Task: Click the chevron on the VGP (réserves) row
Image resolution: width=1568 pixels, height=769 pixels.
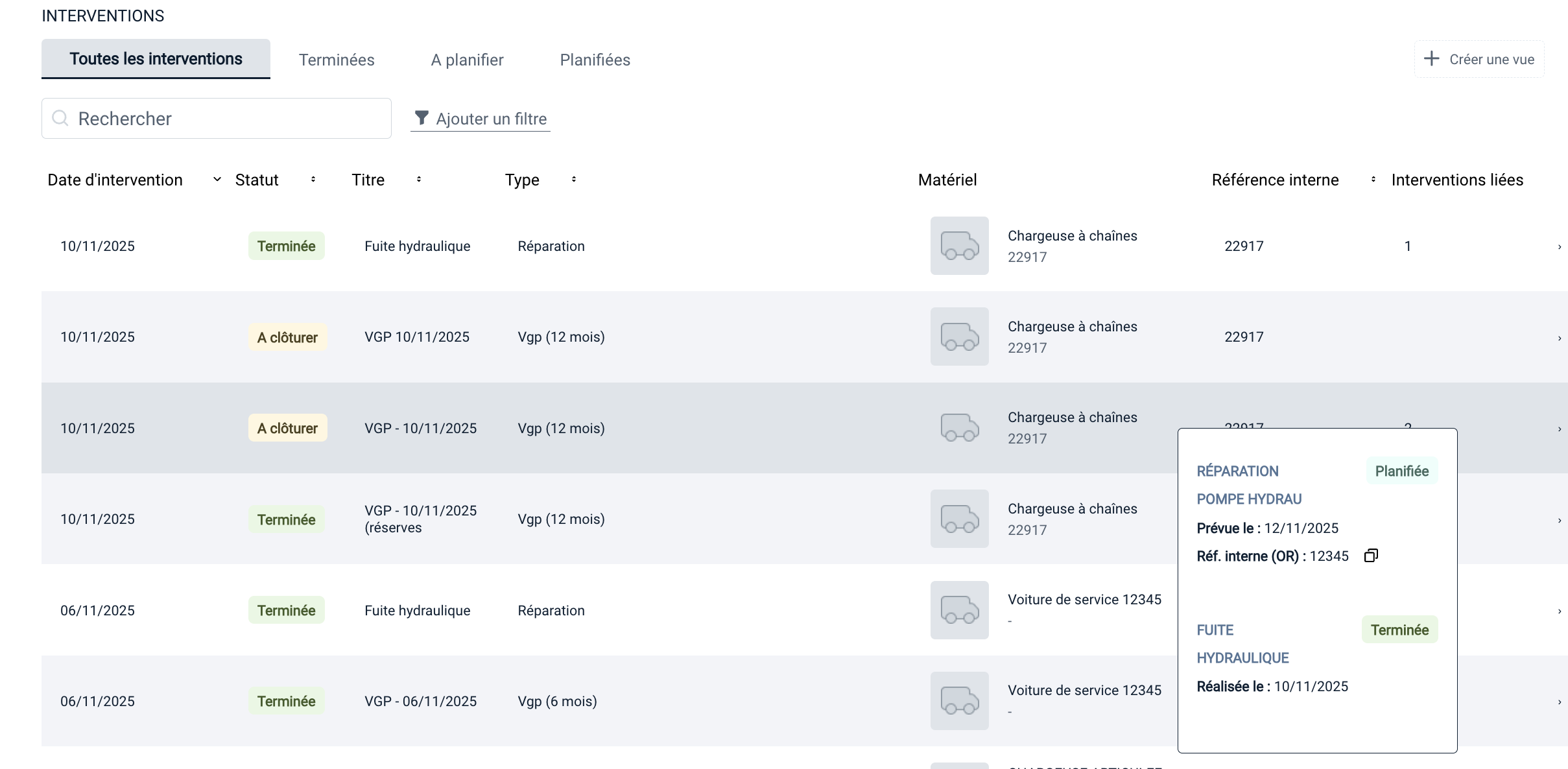Action: pyautogui.click(x=1559, y=520)
